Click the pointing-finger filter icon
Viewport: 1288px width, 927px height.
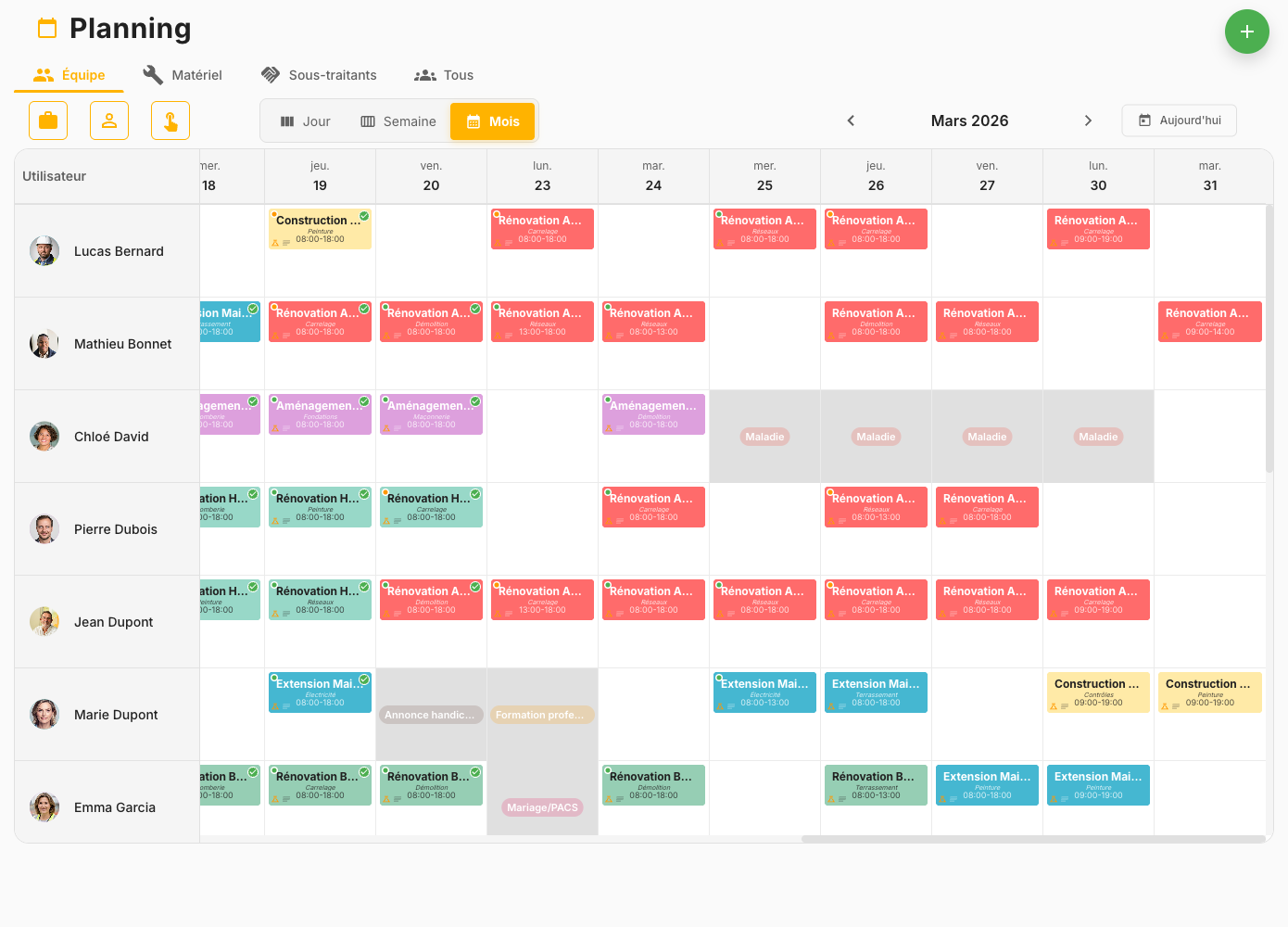tap(170, 121)
